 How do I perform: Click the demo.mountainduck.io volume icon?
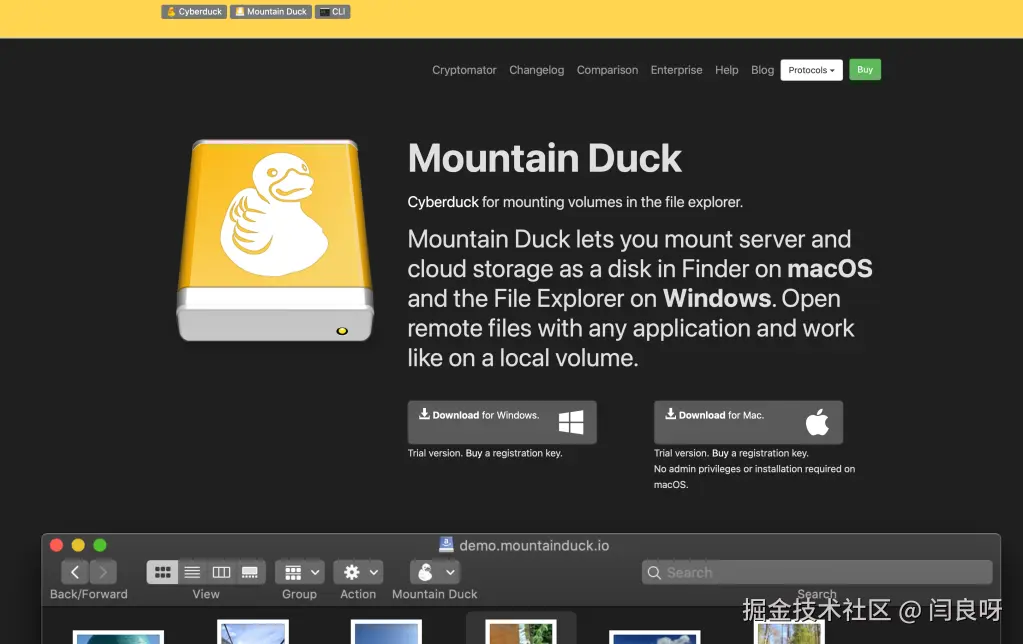[x=446, y=545]
